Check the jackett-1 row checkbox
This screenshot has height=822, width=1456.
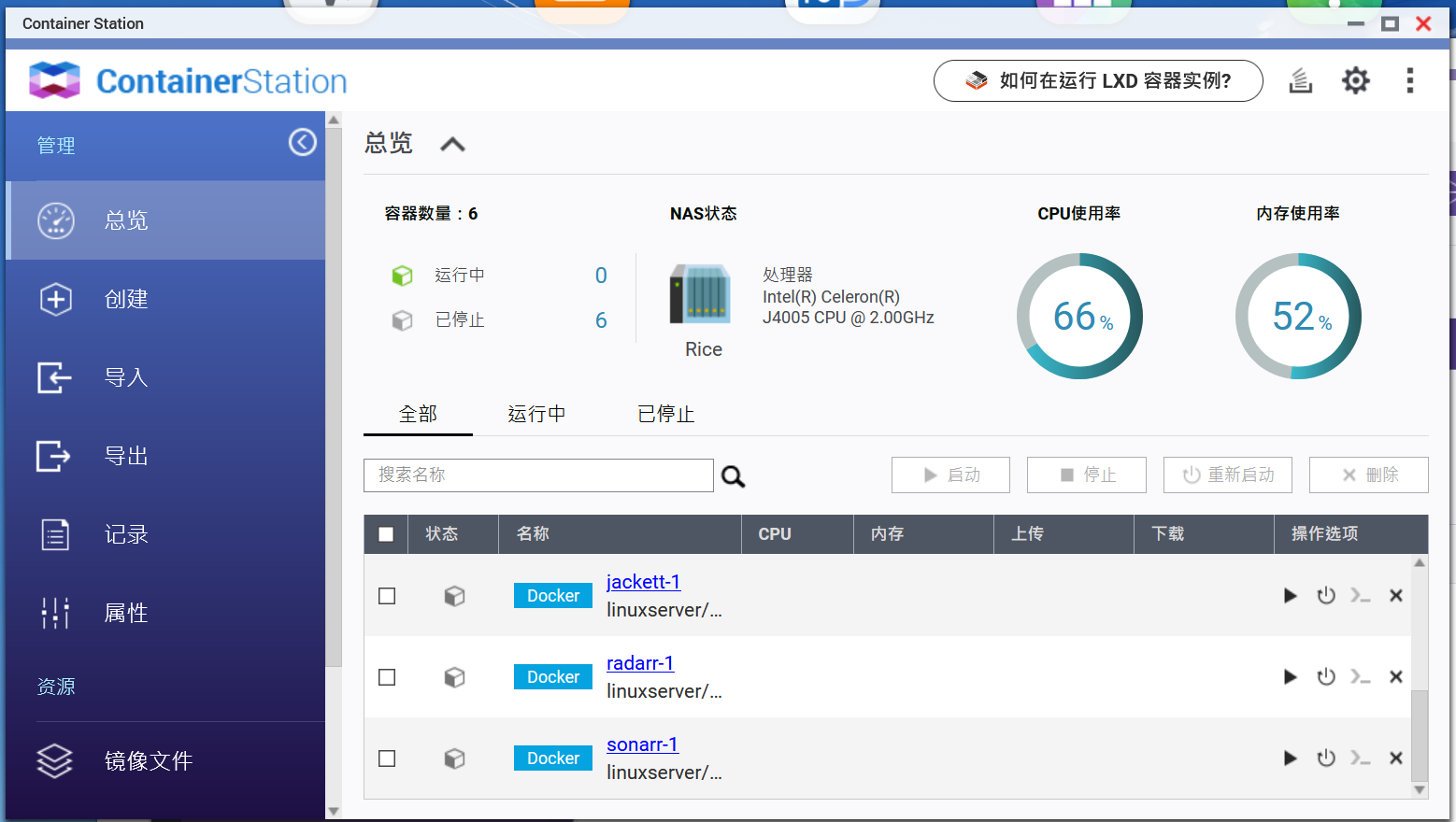387,596
